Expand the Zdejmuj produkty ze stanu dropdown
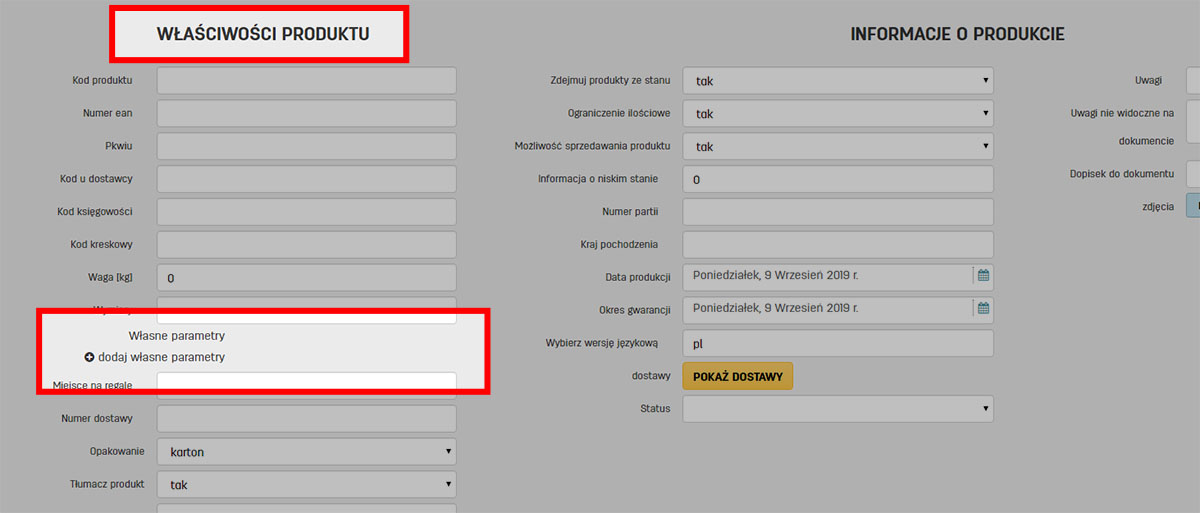 click(x=838, y=81)
